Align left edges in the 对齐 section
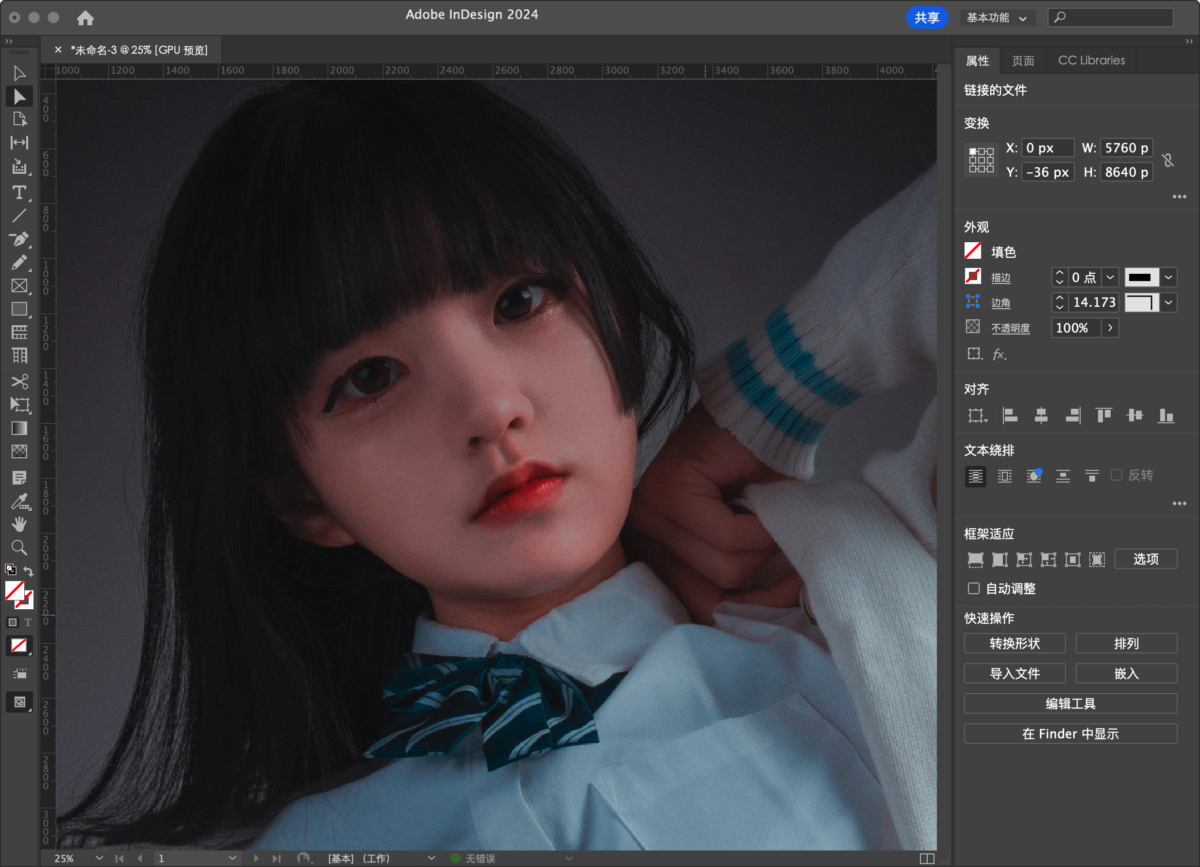 point(1010,415)
